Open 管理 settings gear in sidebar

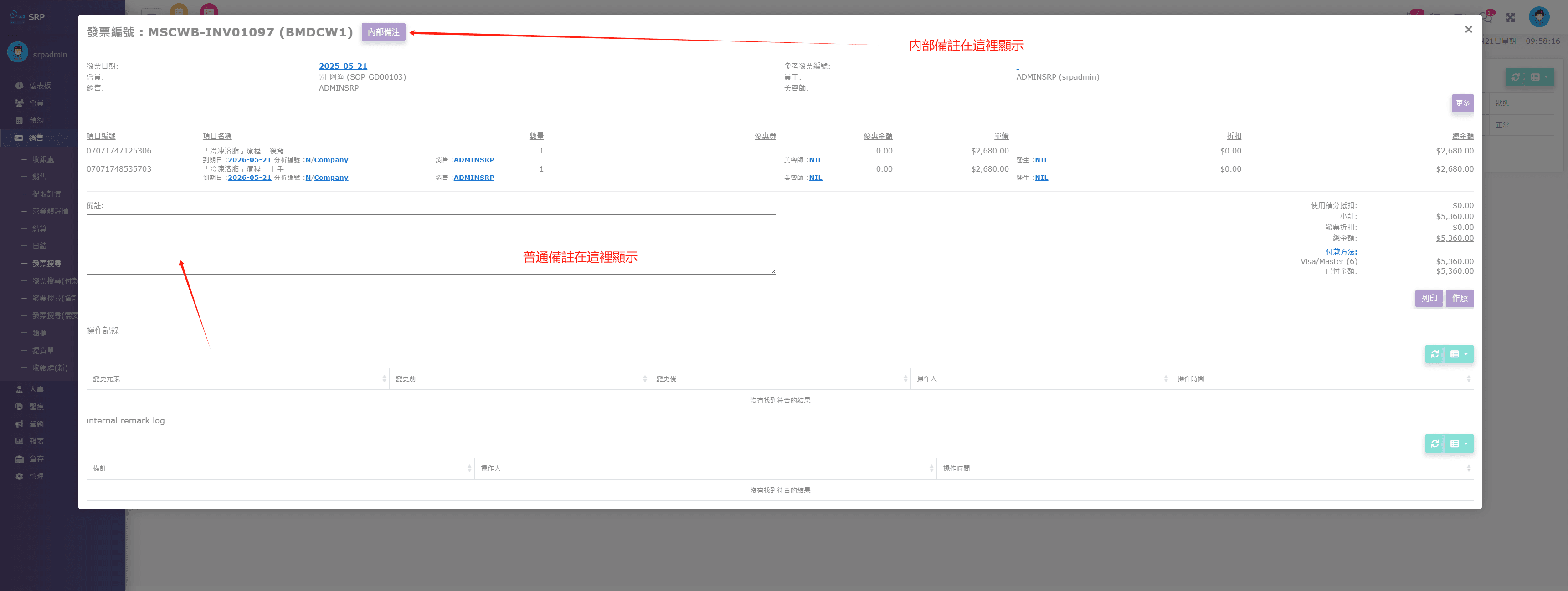[20, 476]
